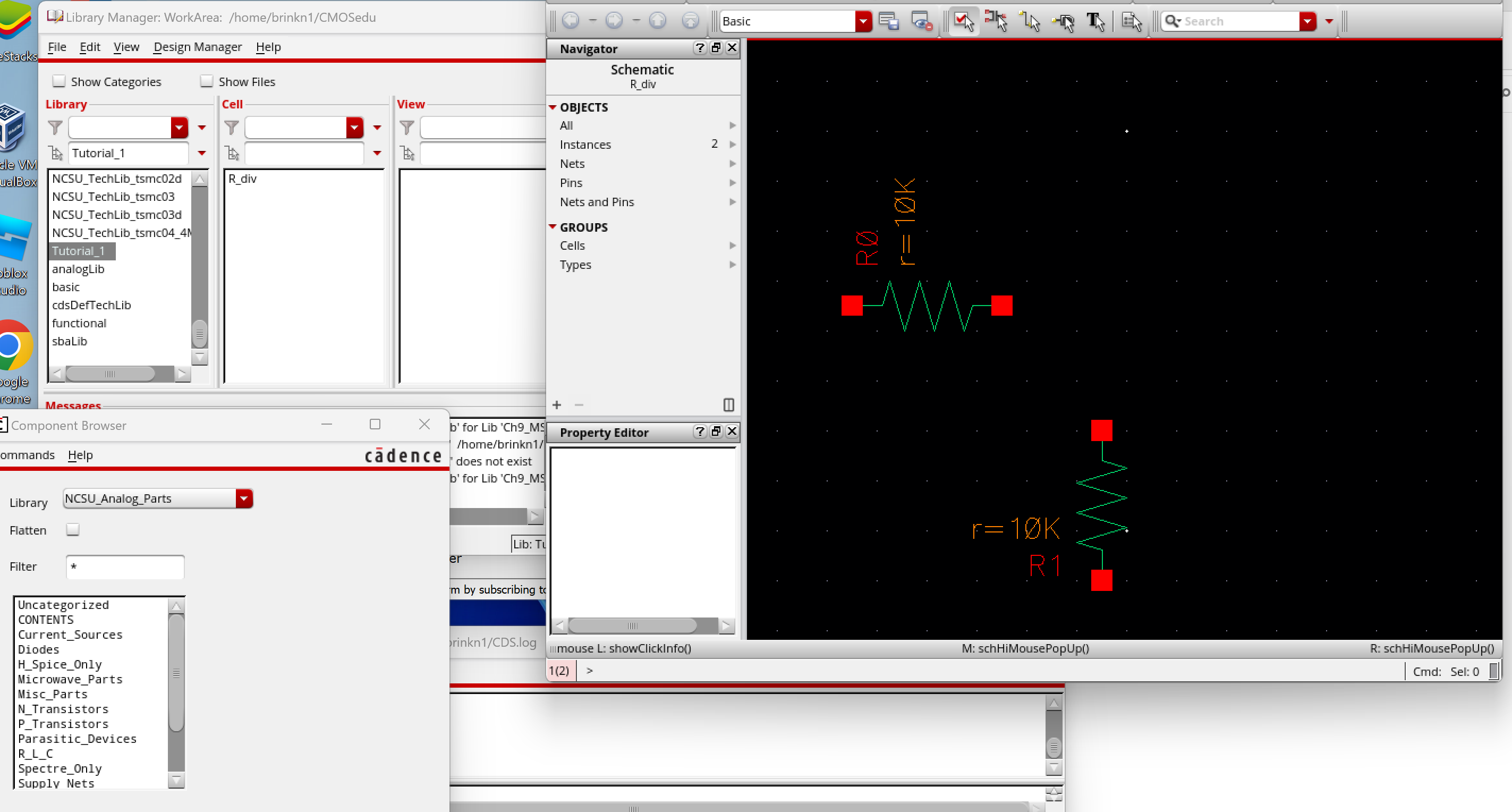Select R_L_C category in Component Browser

35,754
